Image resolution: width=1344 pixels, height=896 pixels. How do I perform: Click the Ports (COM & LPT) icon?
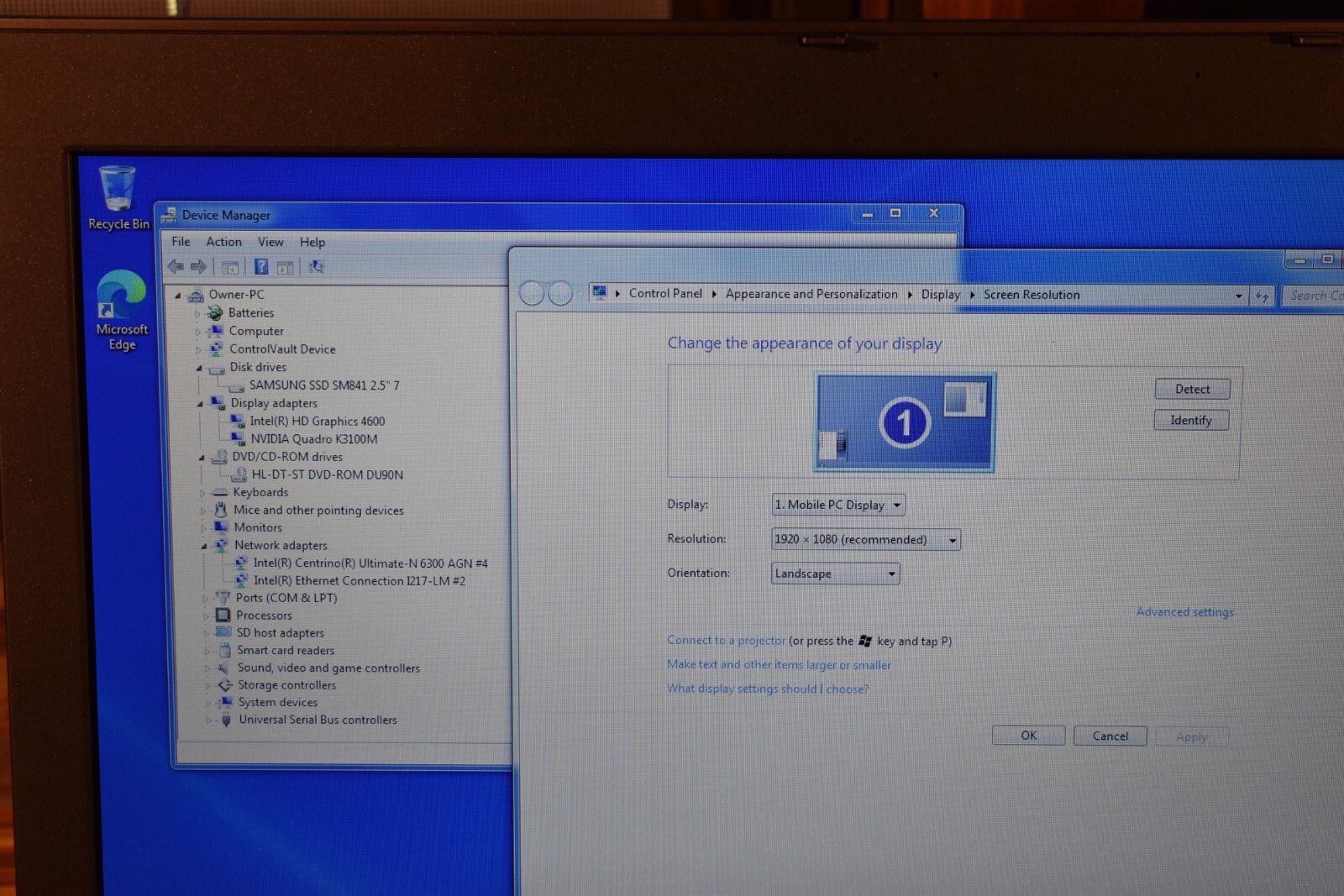(223, 597)
